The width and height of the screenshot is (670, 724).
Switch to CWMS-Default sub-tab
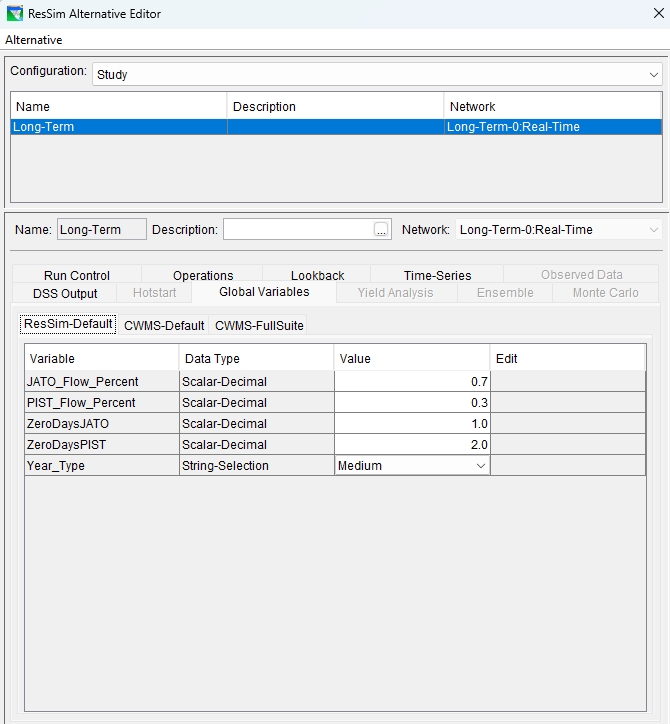tap(164, 325)
